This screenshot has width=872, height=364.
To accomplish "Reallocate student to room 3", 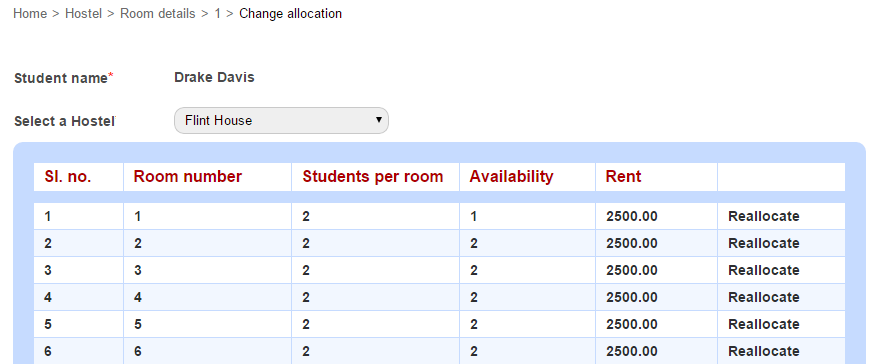I will coord(764,270).
